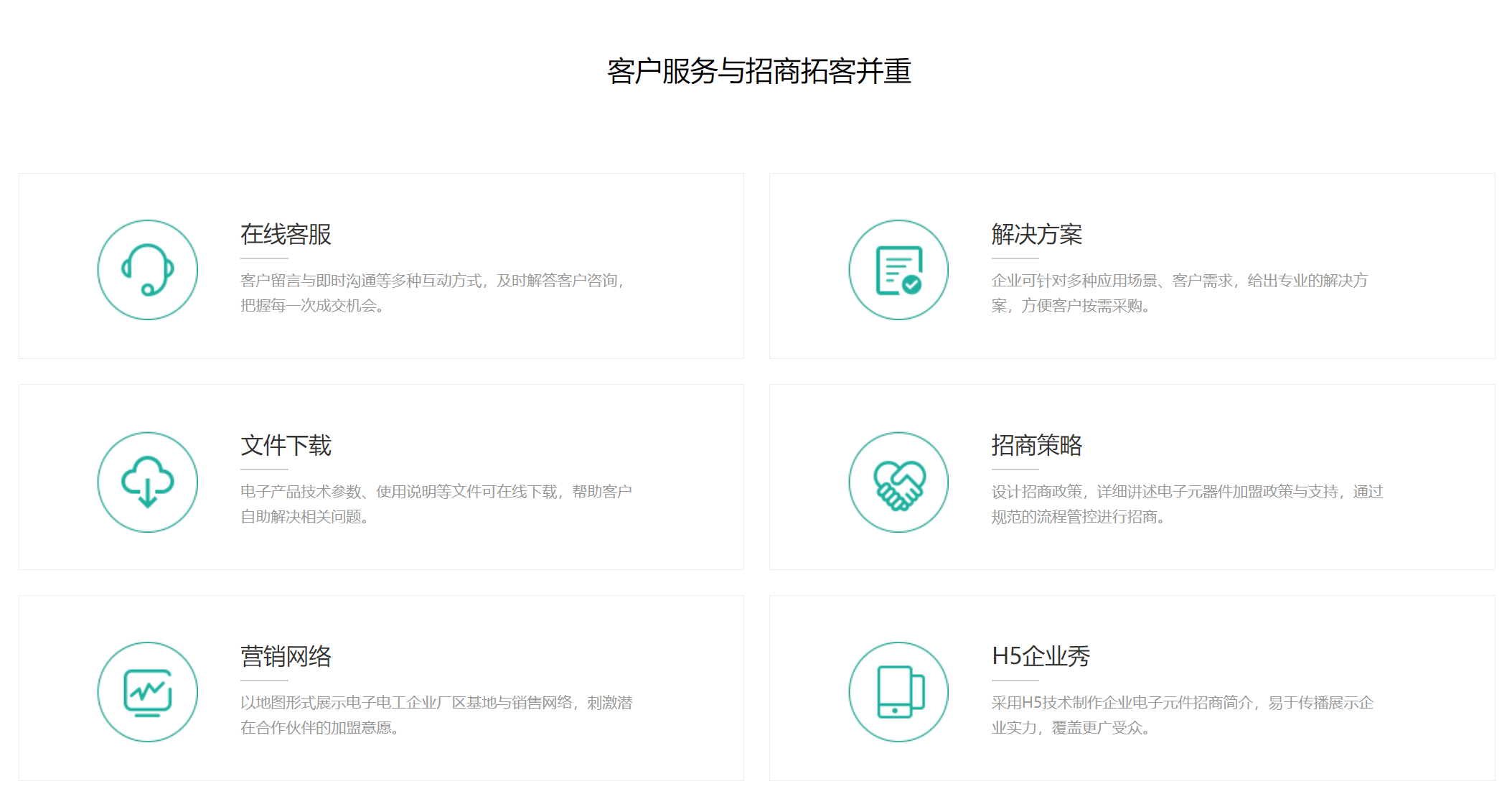The image size is (1512, 799).
Task: Select the 招商策略 title
Action: 1036,445
